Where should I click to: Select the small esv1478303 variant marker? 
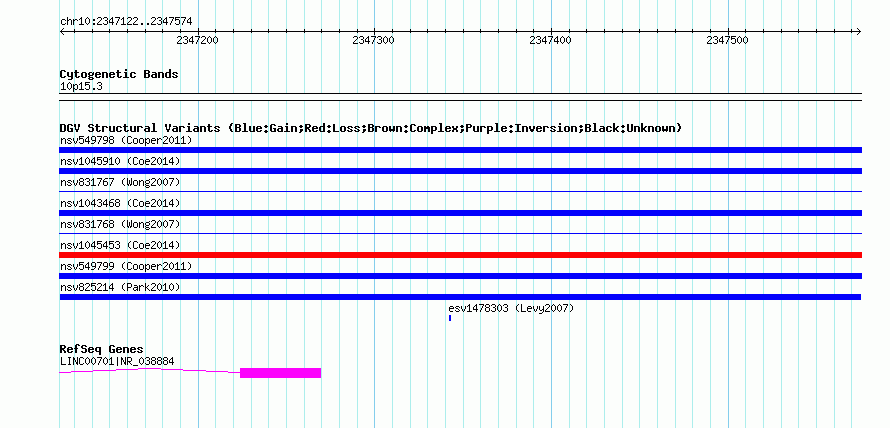450,318
